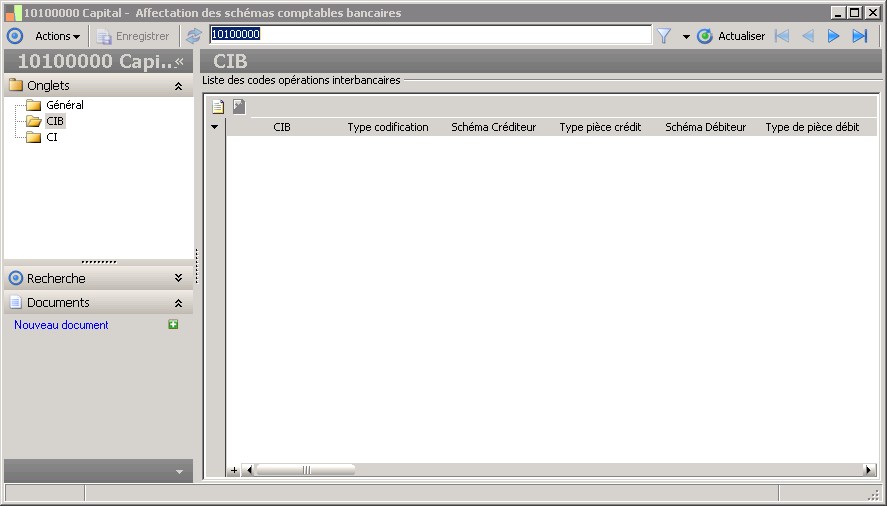Collapse the Documents section
887x506 pixels.
pyautogui.click(x=178, y=303)
